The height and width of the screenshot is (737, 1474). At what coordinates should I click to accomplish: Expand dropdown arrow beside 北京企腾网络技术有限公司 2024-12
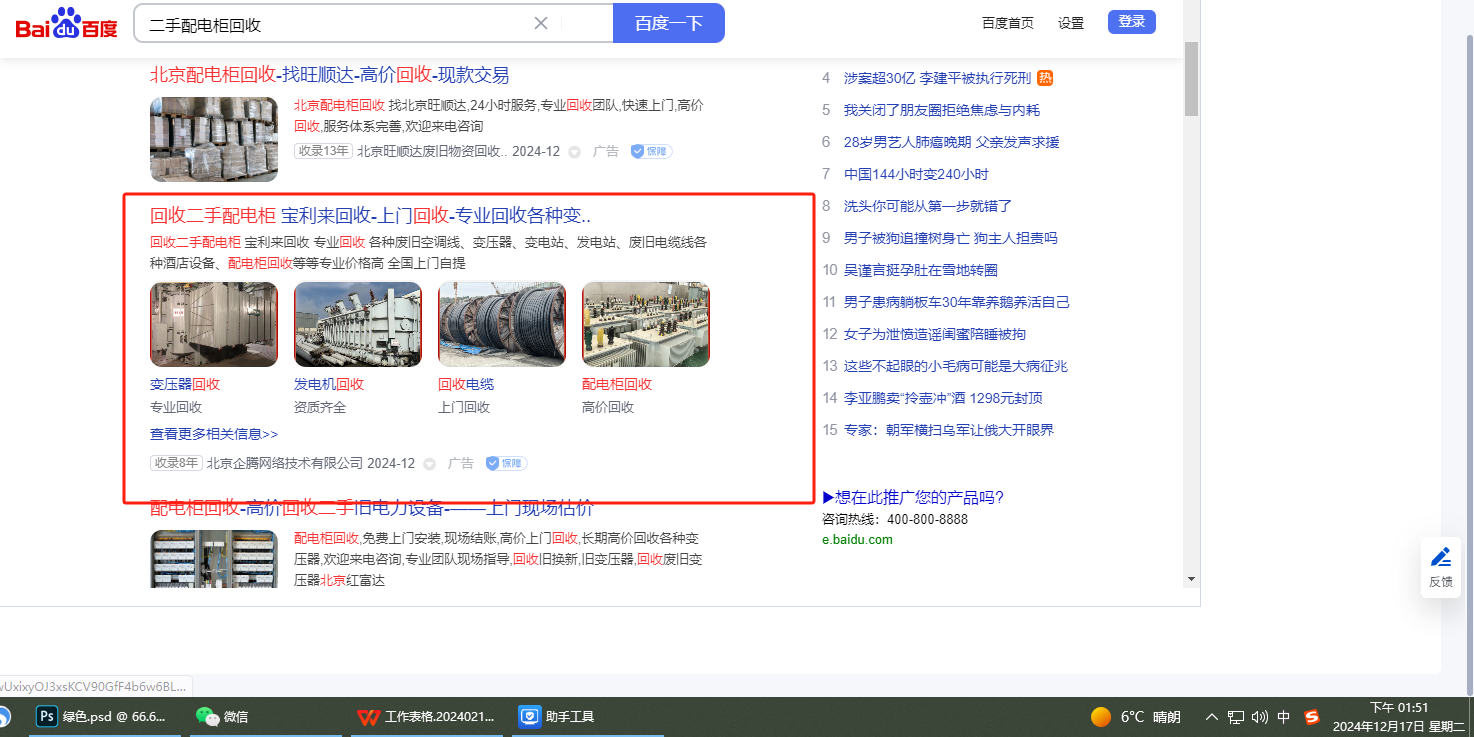point(430,464)
